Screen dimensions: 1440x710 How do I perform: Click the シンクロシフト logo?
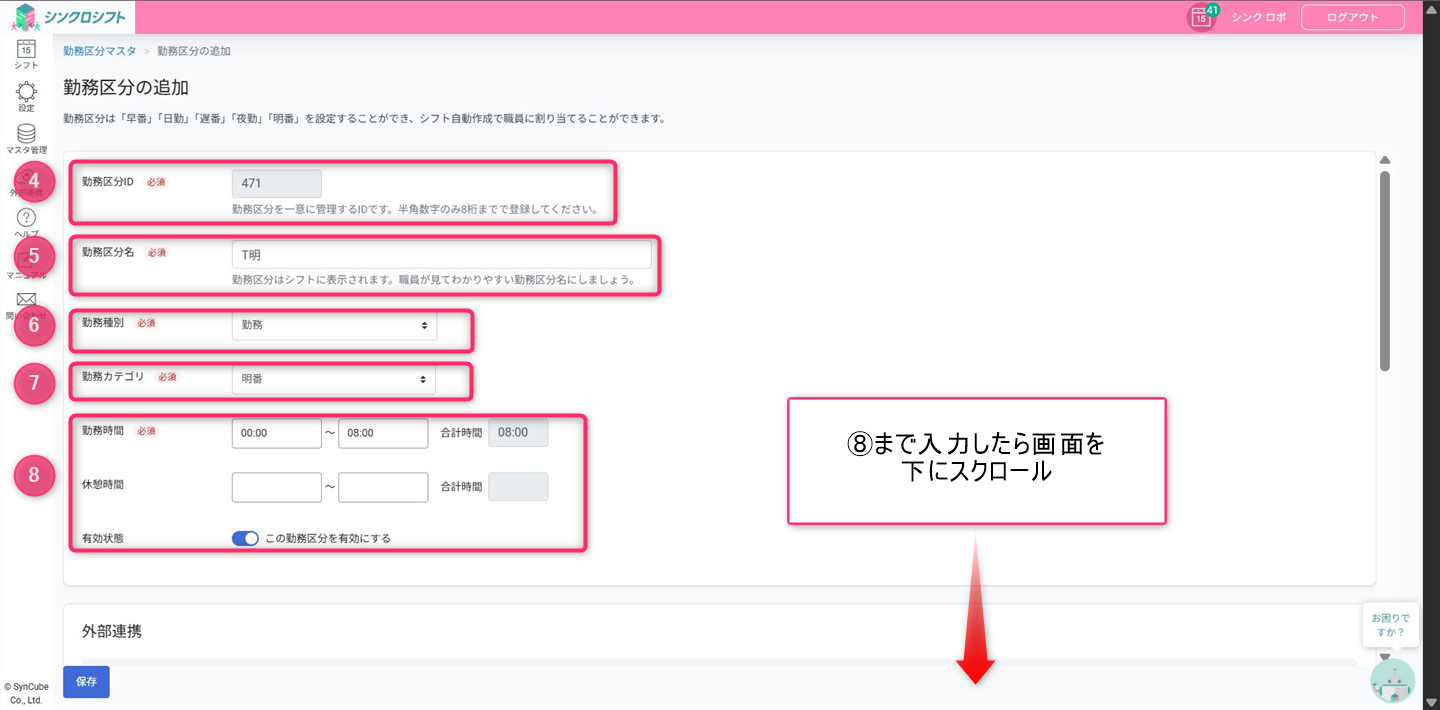[68, 17]
